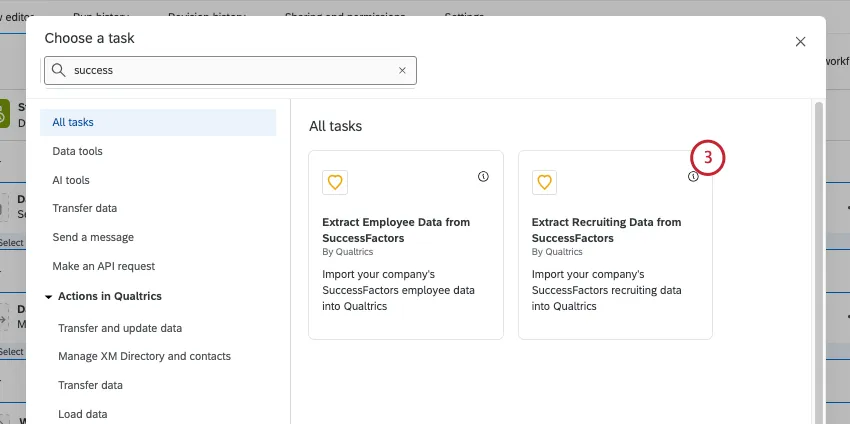This screenshot has width=850, height=424.
Task: Choose Extract Employee Data from SuccessFactors task
Action: click(405, 260)
